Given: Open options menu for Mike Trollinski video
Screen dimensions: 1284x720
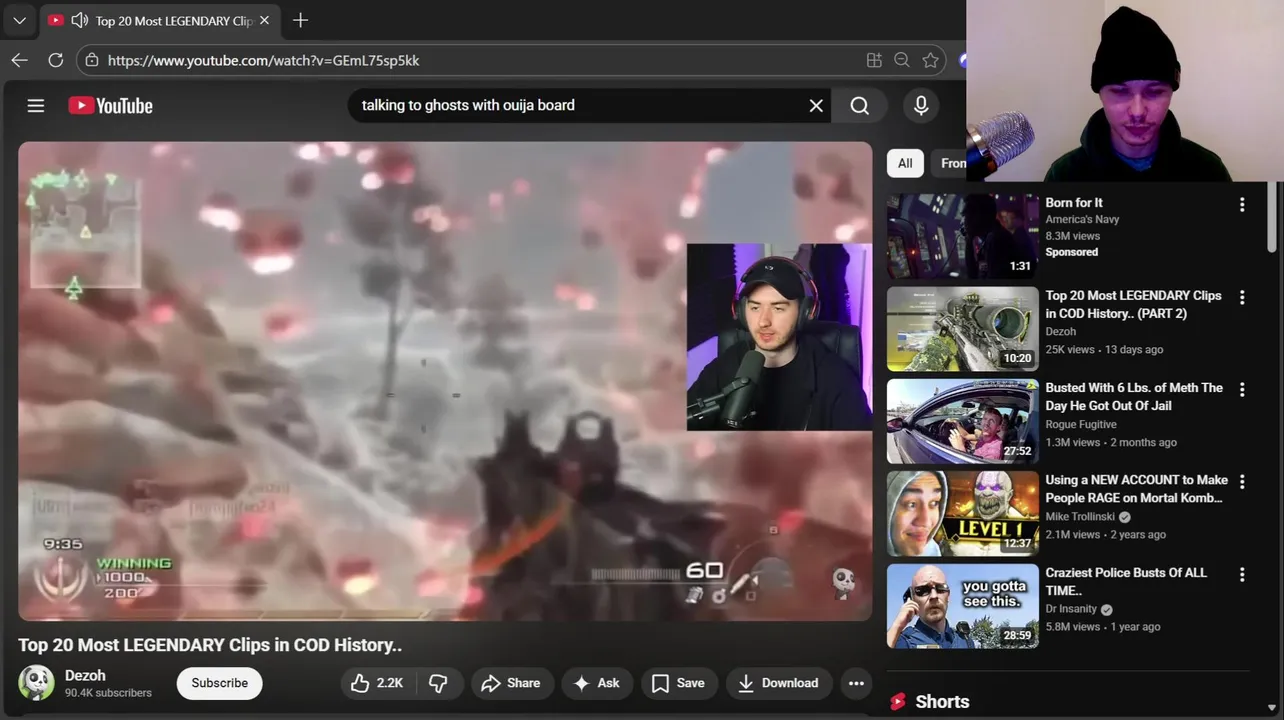Looking at the screenshot, I should pyautogui.click(x=1242, y=481).
